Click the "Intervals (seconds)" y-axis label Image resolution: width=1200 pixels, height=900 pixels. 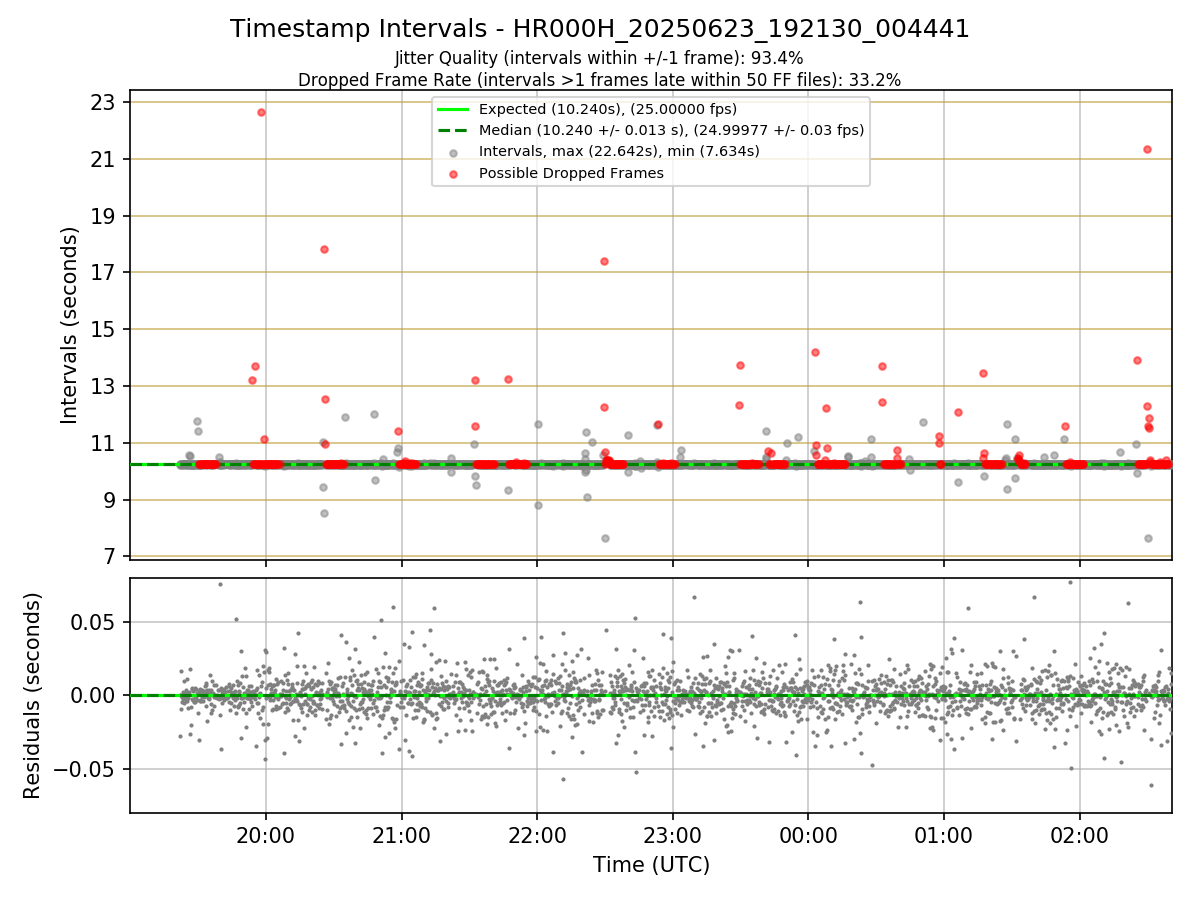coord(70,324)
